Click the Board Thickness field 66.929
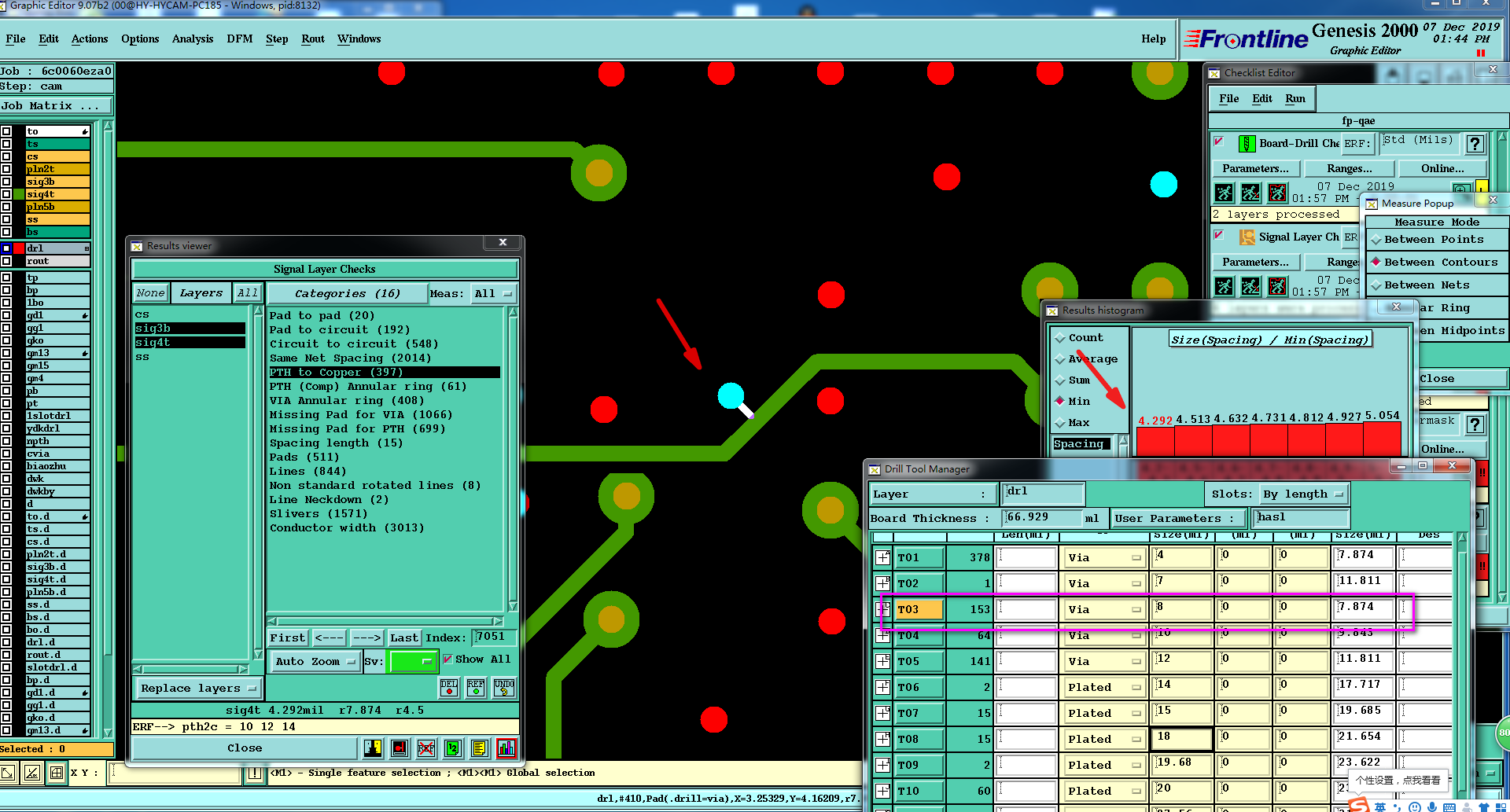Viewport: 1510px width, 812px height. [1042, 518]
